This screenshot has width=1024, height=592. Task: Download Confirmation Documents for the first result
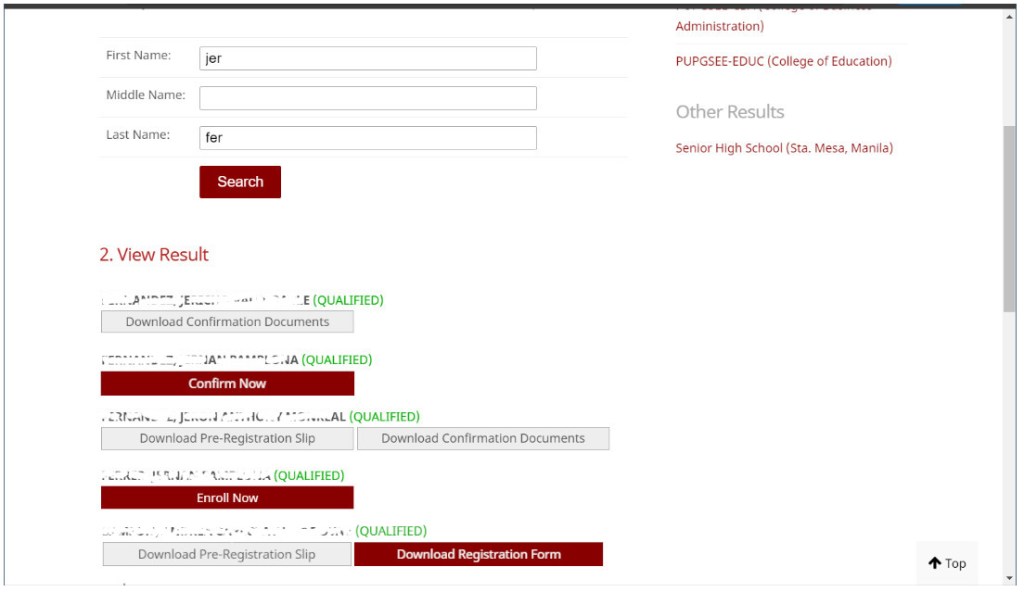[x=227, y=322]
